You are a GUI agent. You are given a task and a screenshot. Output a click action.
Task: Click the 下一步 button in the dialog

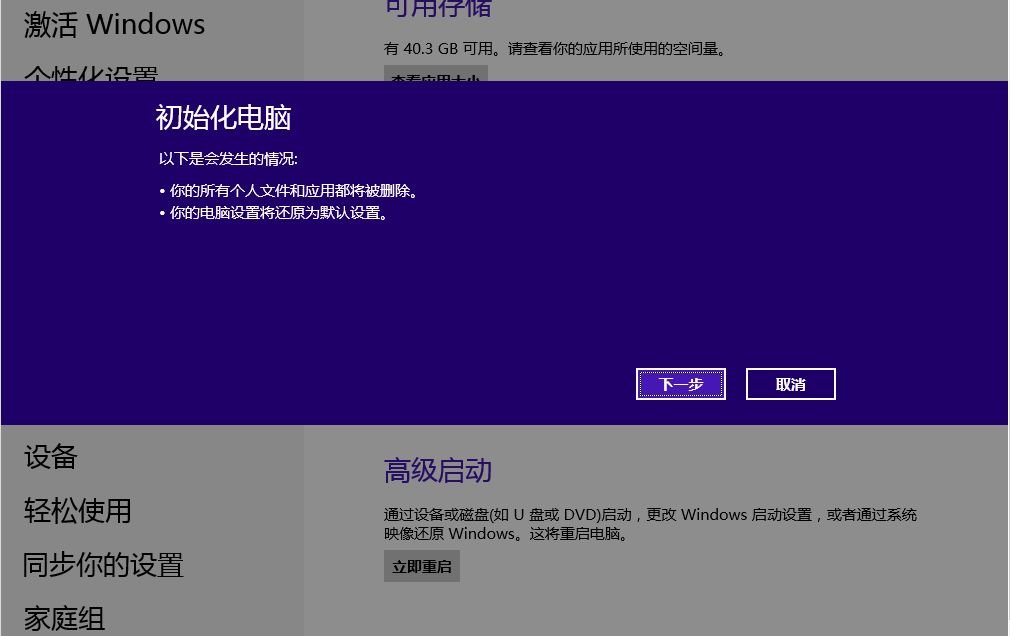pyautogui.click(x=681, y=384)
